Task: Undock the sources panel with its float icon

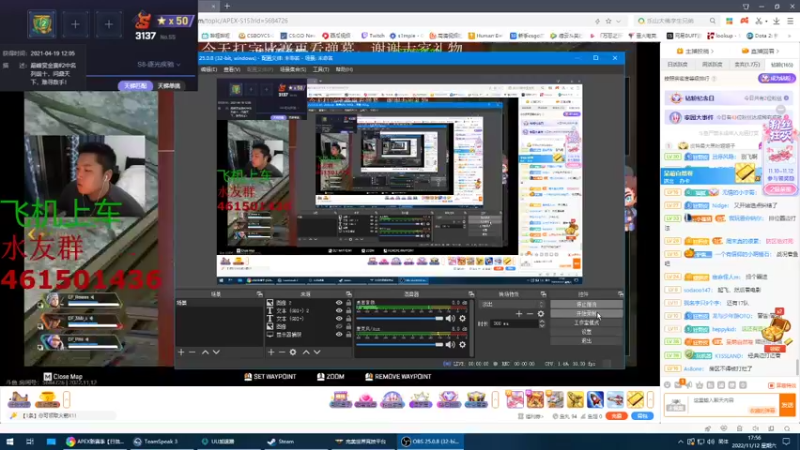Action: (x=348, y=294)
